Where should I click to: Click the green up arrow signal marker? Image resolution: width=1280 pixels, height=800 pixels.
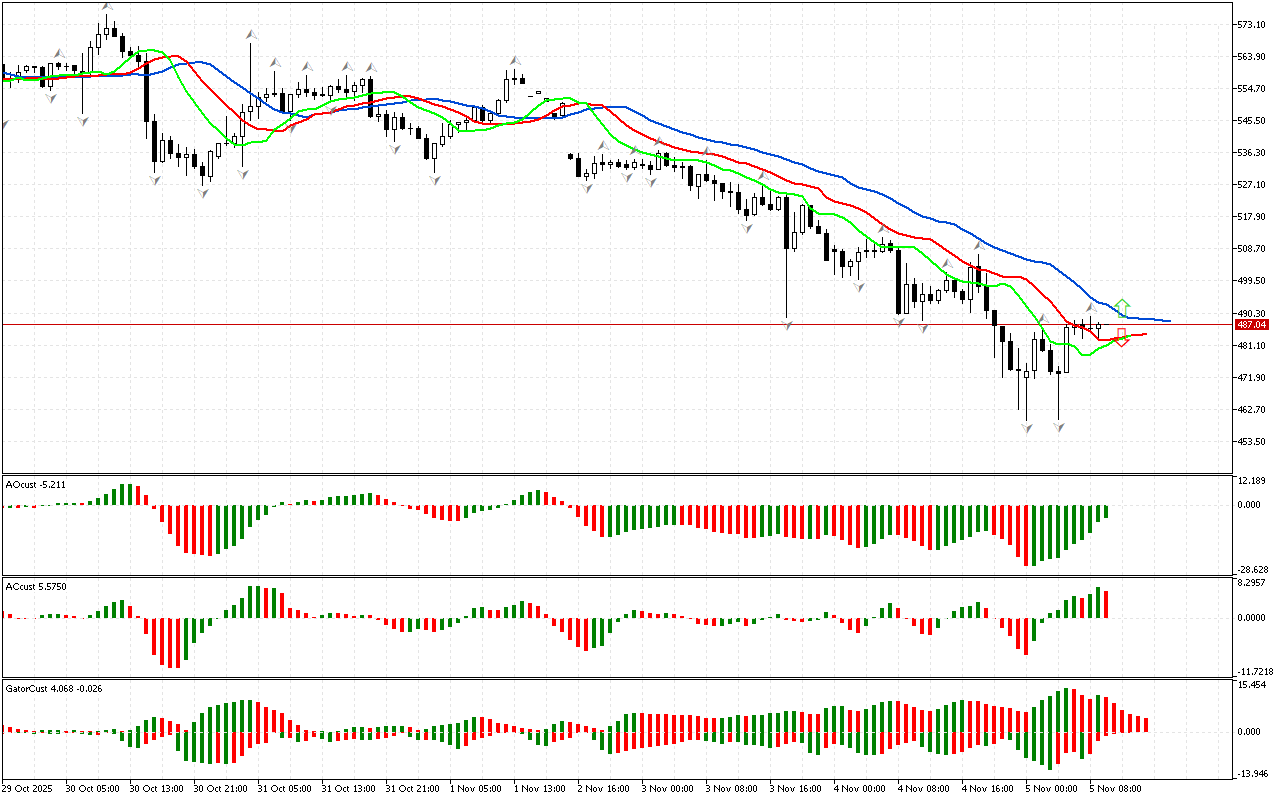1123,306
